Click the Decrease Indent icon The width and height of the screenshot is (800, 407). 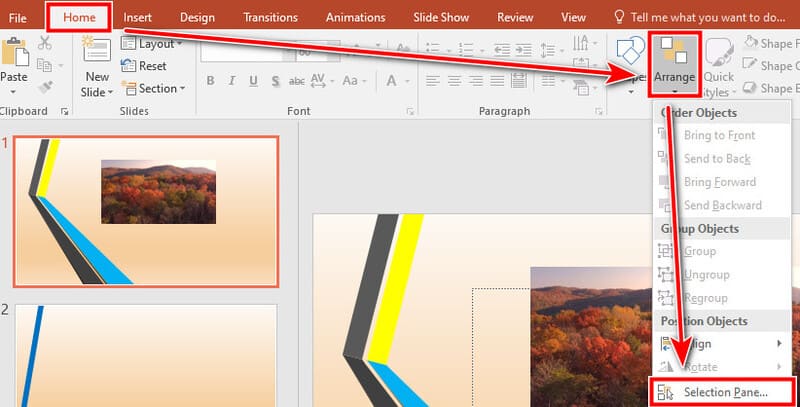coord(502,50)
